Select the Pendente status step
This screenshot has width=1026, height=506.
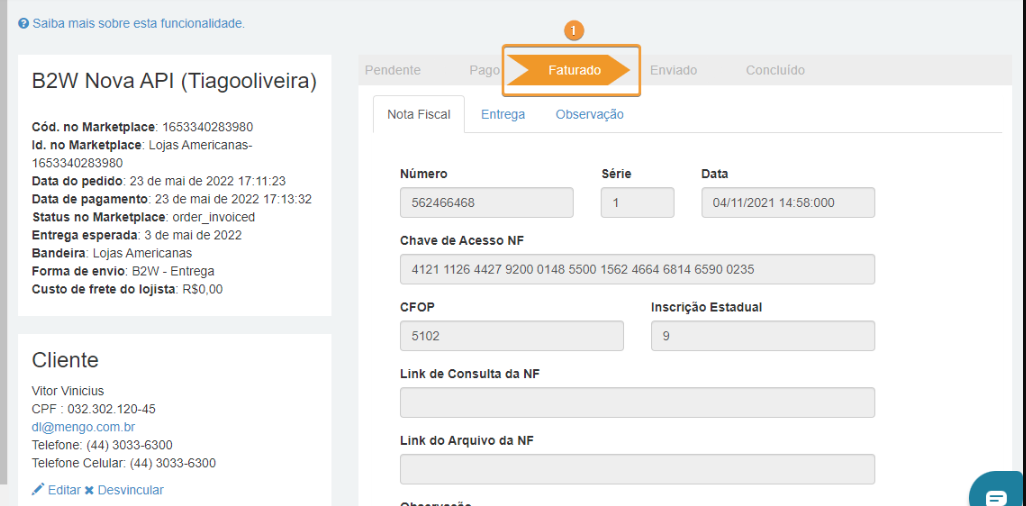click(x=393, y=70)
